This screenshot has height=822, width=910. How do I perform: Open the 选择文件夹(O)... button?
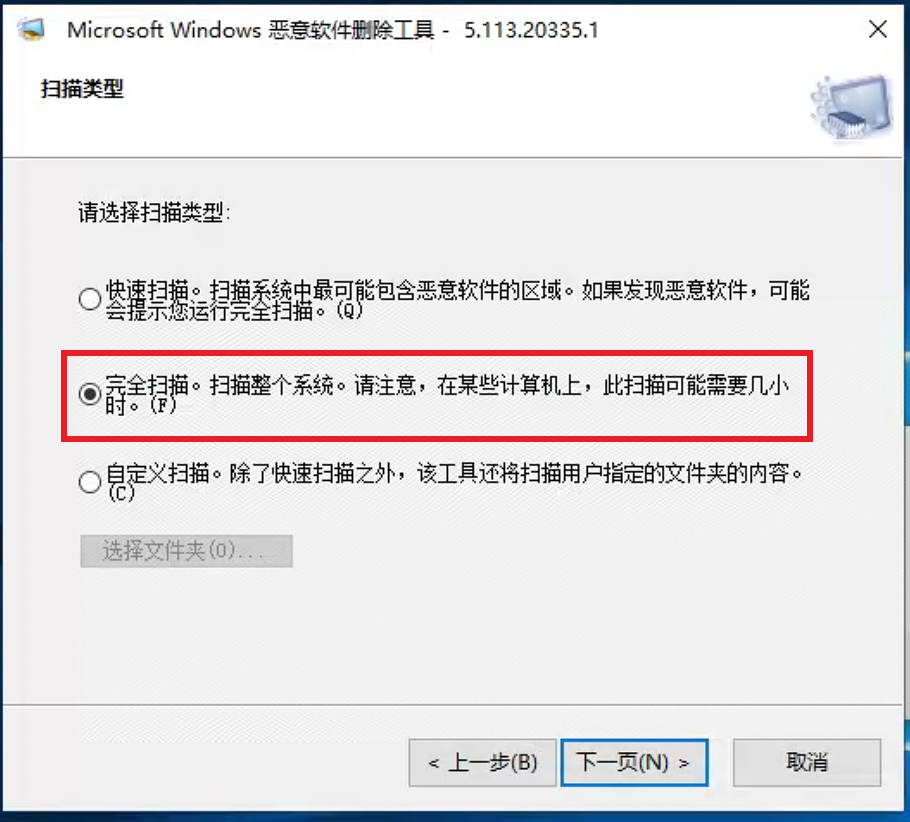coord(186,551)
